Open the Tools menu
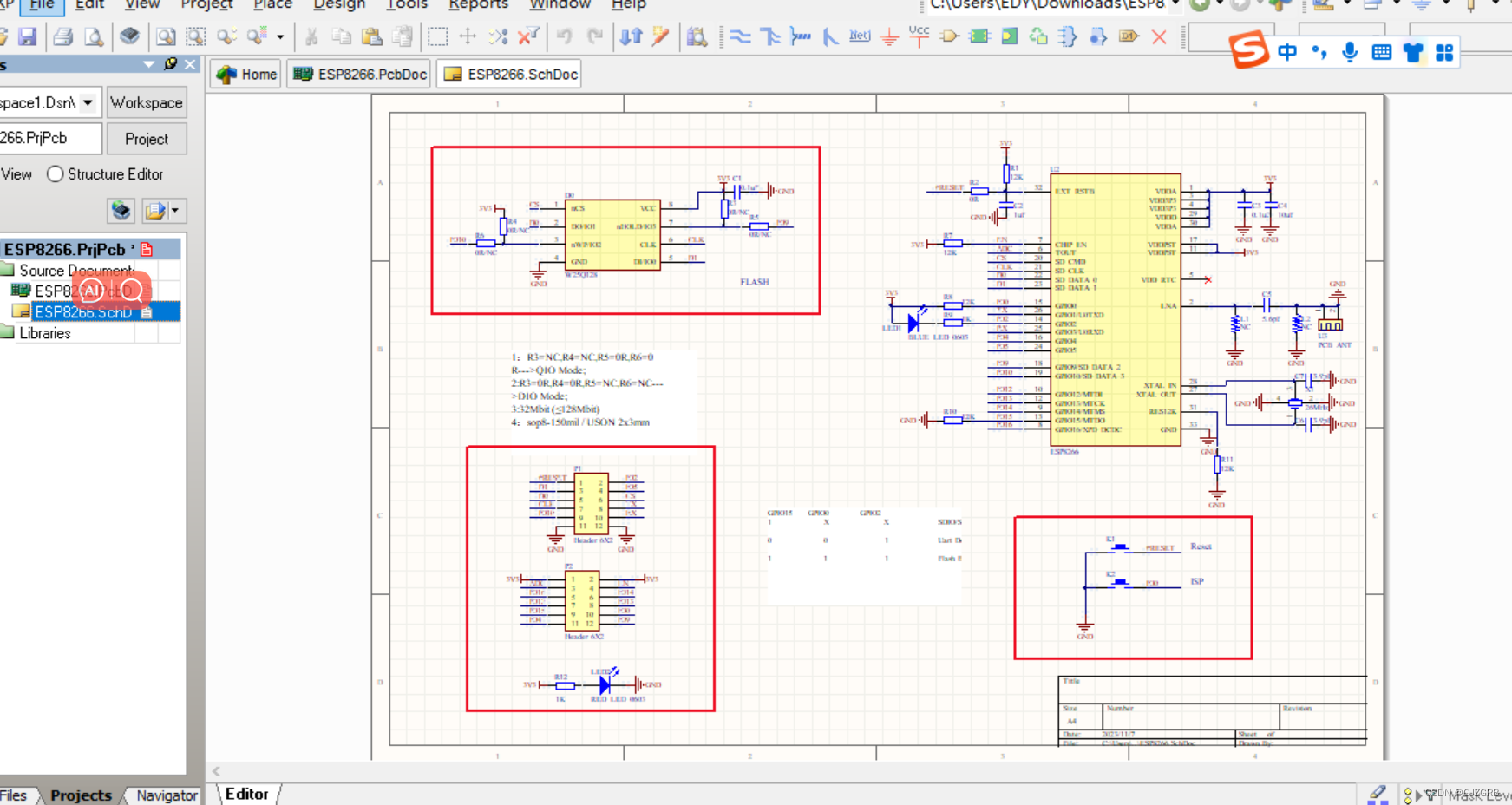Viewport: 1512px width, 805px height. coord(407,4)
